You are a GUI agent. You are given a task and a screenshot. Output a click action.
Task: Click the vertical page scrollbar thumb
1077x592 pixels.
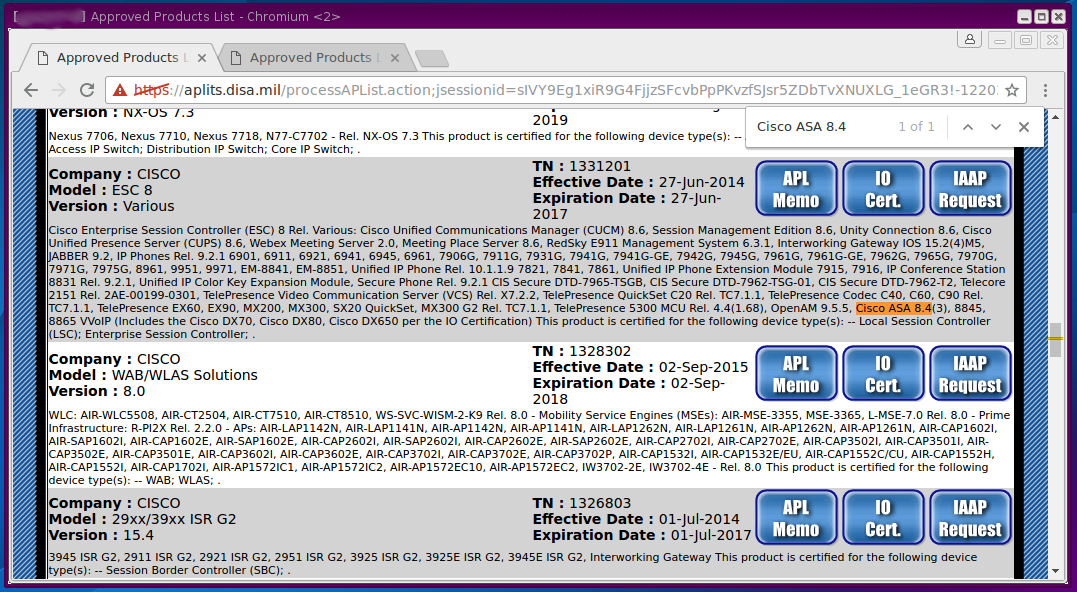1055,339
